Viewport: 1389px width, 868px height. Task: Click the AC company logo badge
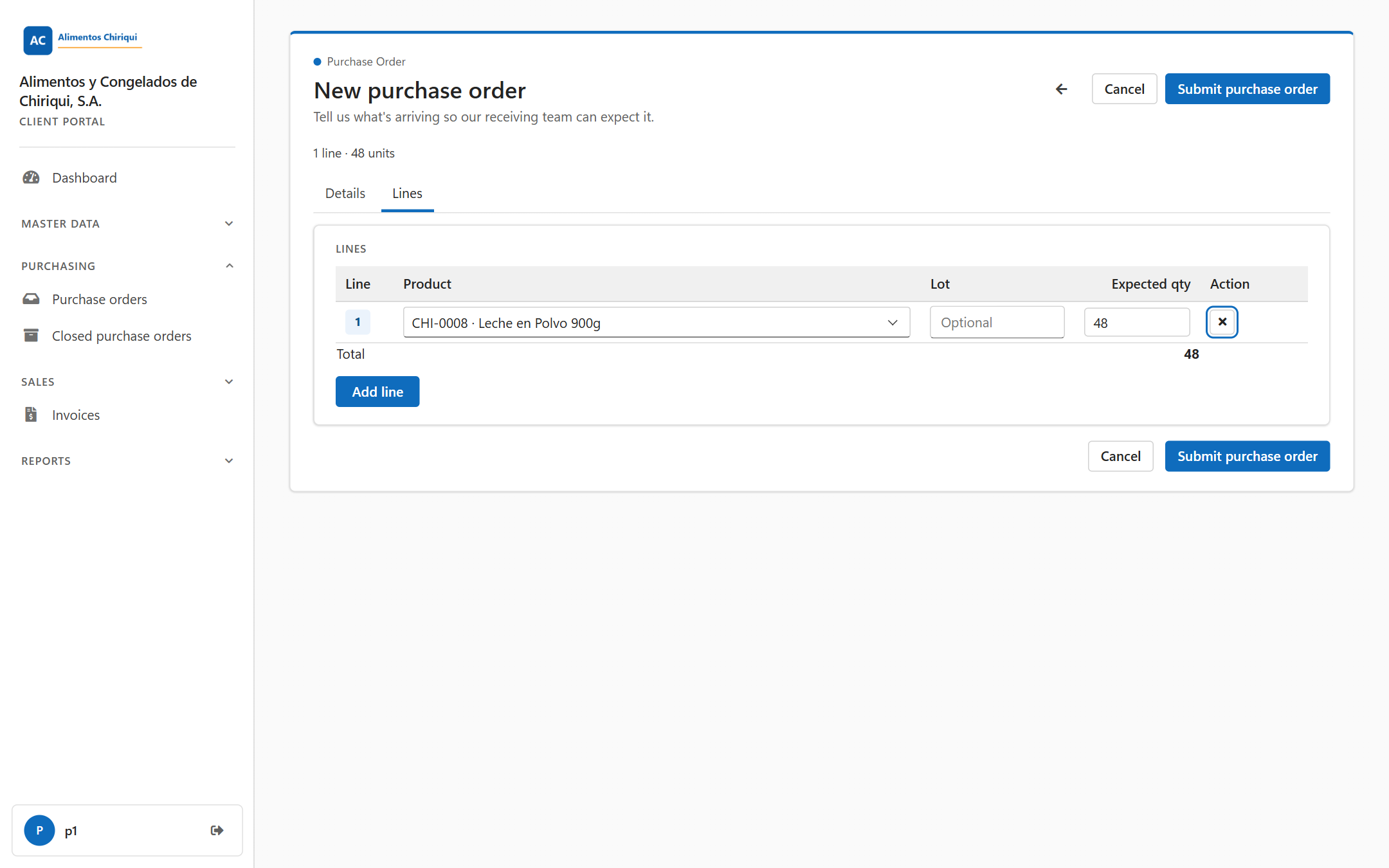point(37,40)
